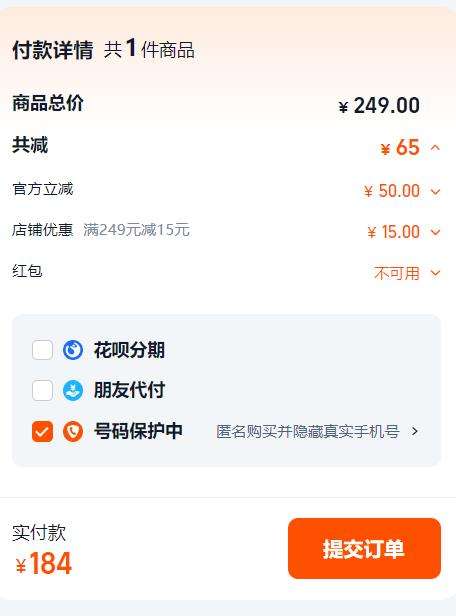Select the 花呗分期 label

[x=129, y=350]
